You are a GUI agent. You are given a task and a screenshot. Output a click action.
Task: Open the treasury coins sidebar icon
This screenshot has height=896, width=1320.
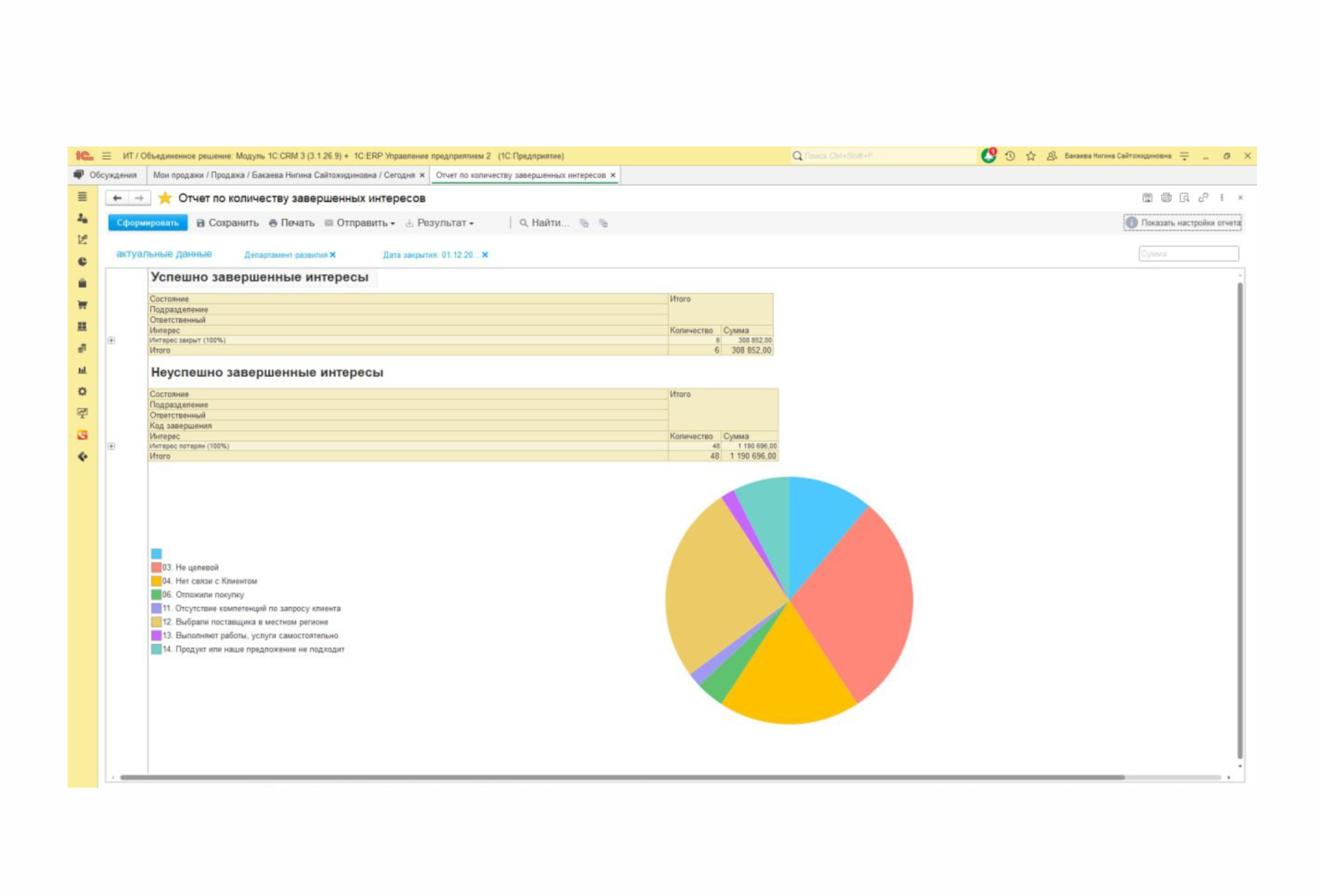tap(82, 348)
